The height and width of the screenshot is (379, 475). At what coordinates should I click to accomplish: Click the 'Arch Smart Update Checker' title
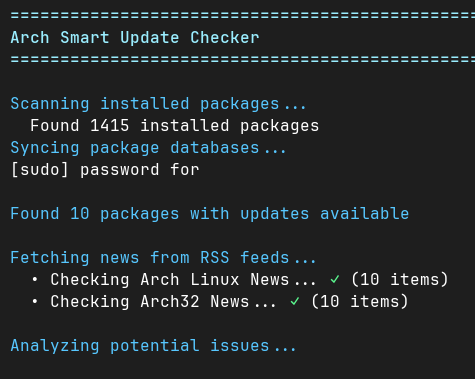click(x=135, y=37)
